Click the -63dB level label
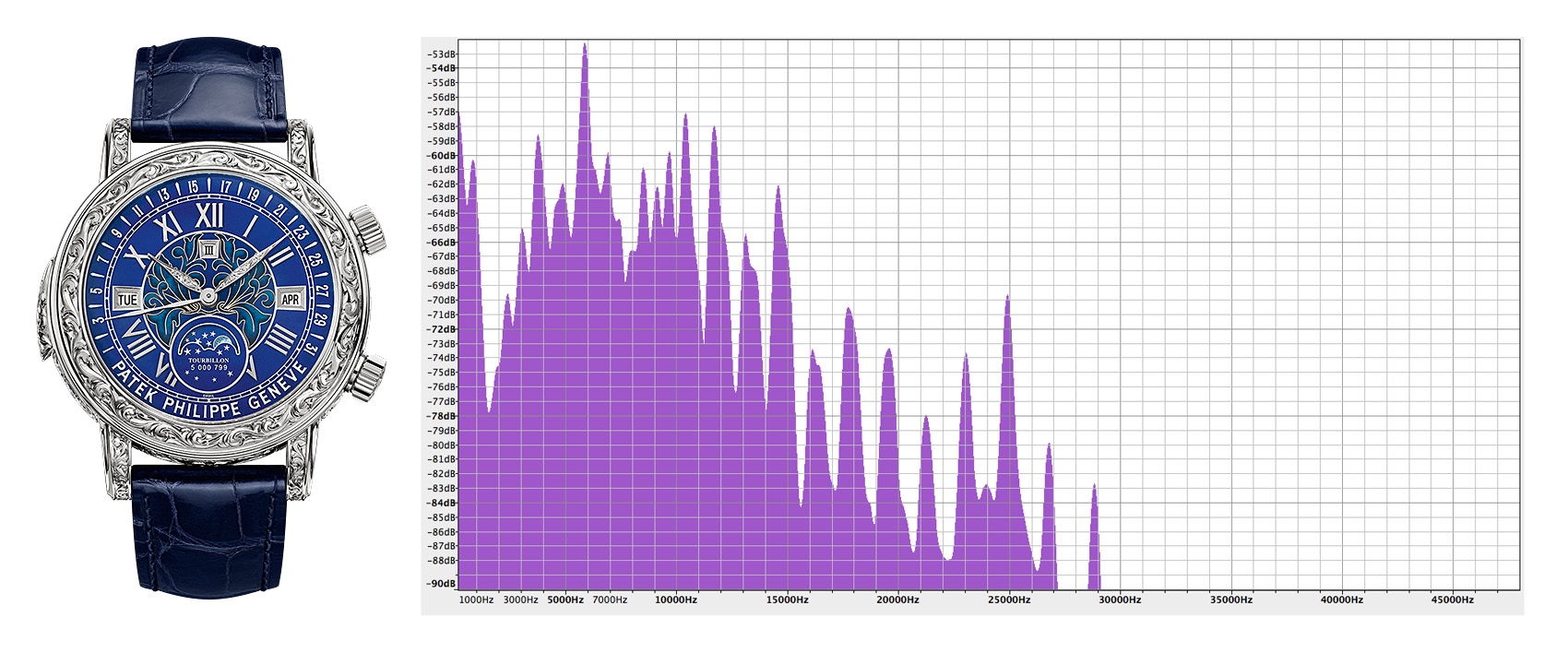Screen dimensions: 1568x653 [442, 198]
